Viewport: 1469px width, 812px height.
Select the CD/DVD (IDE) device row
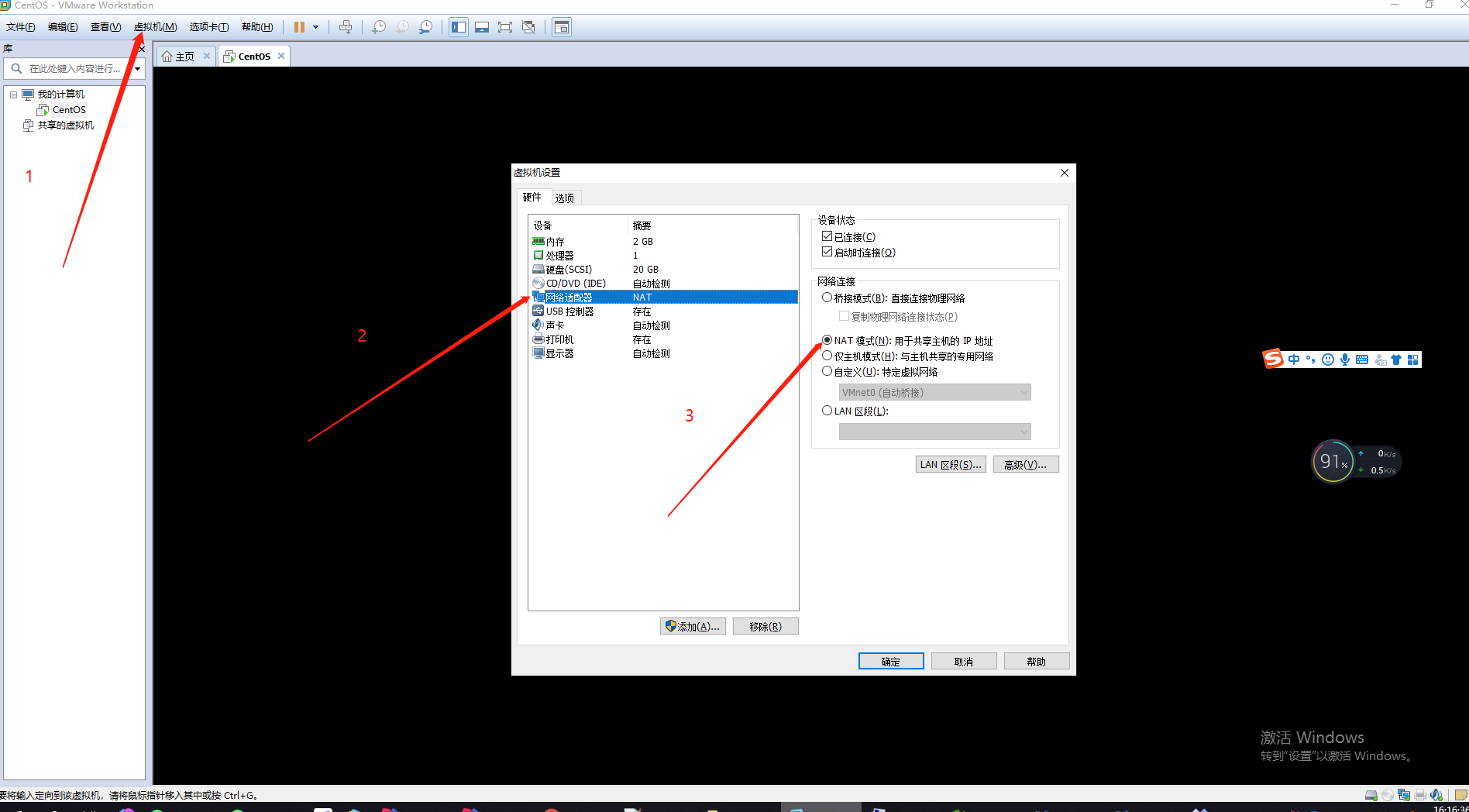pos(664,284)
